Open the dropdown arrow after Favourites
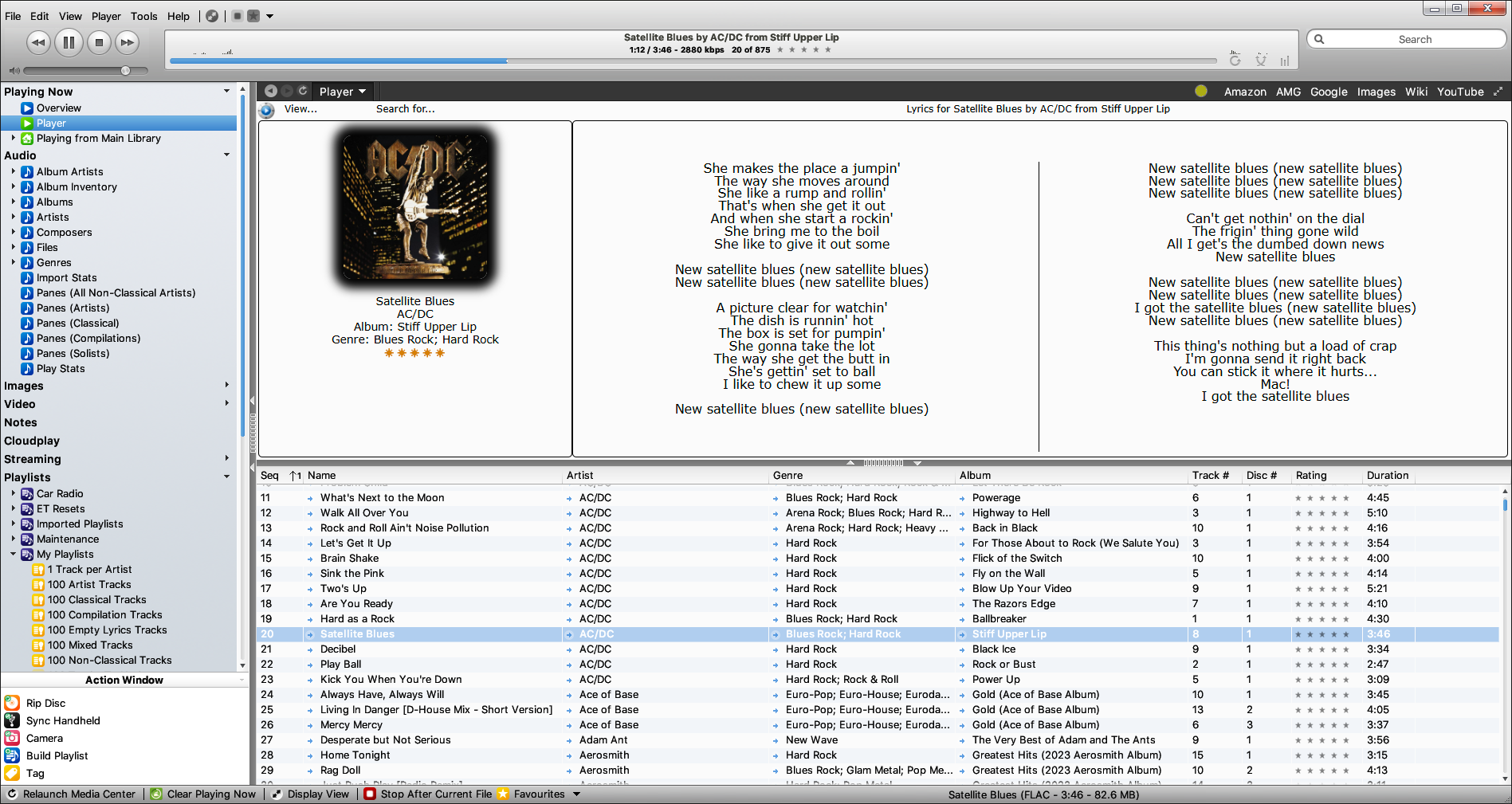Viewport: 1512px width, 804px height. pos(576,794)
